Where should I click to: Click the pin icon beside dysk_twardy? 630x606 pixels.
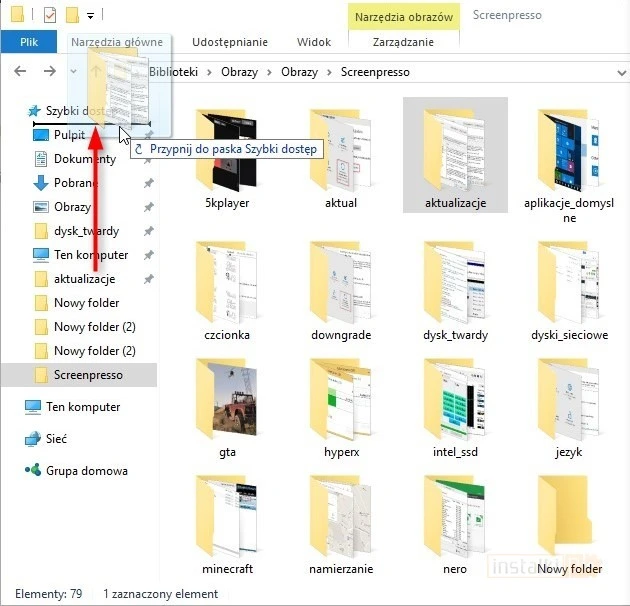pyautogui.click(x=149, y=231)
